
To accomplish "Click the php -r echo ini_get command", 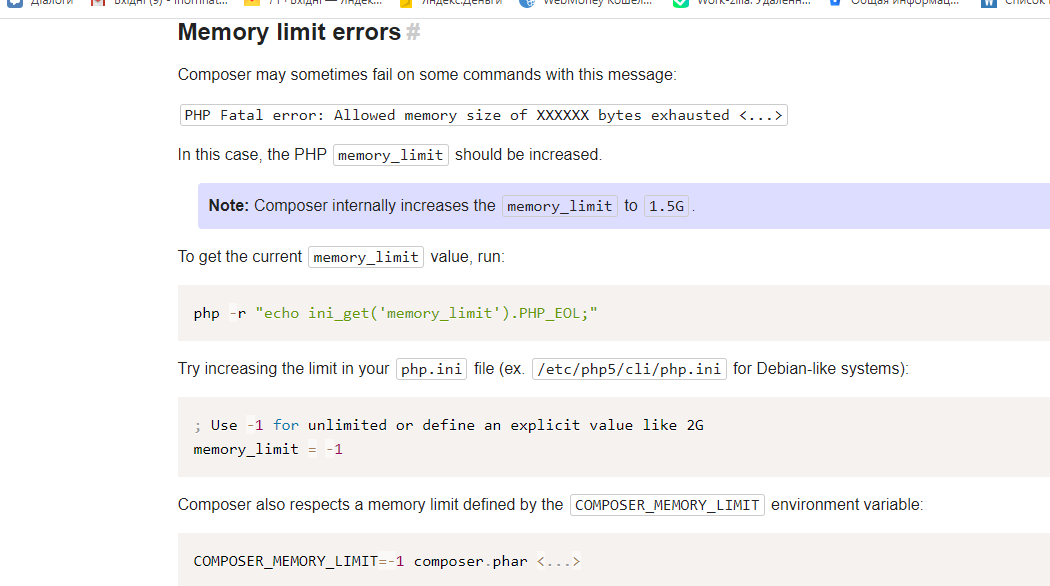I will click(395, 313).
